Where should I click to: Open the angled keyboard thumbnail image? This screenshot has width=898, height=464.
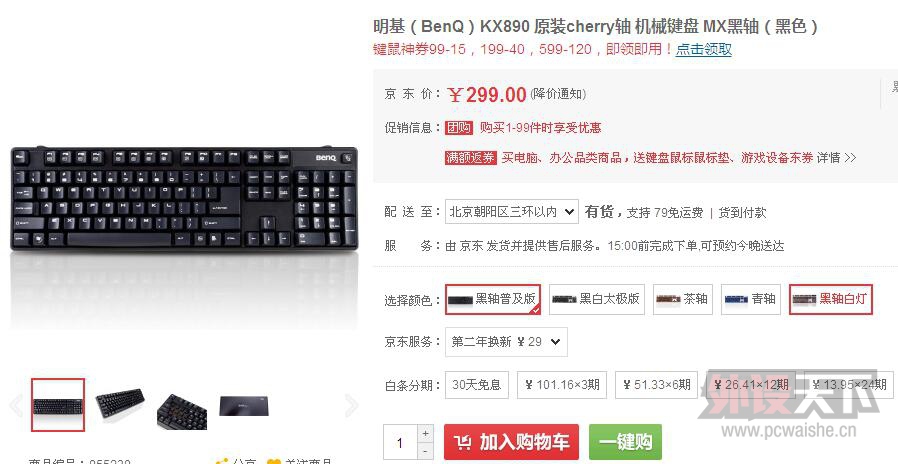coord(120,404)
